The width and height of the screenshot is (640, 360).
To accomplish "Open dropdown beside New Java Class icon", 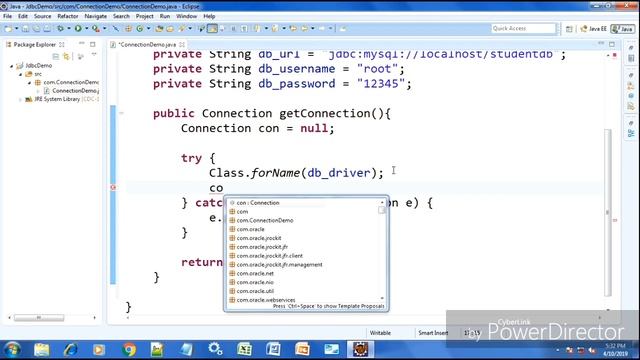I will pyautogui.click(x=148, y=29).
